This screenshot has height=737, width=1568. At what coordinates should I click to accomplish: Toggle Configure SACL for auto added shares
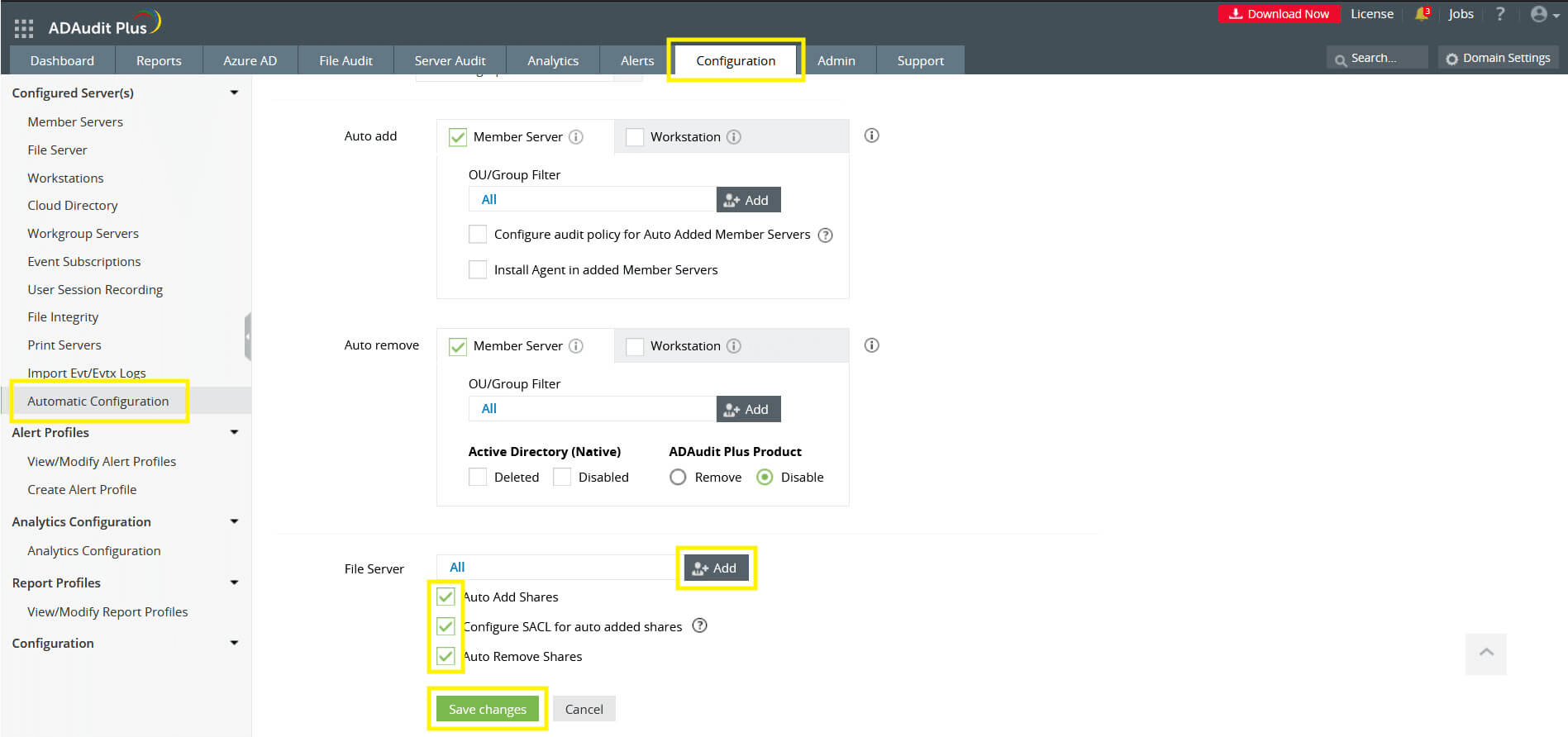coord(446,626)
